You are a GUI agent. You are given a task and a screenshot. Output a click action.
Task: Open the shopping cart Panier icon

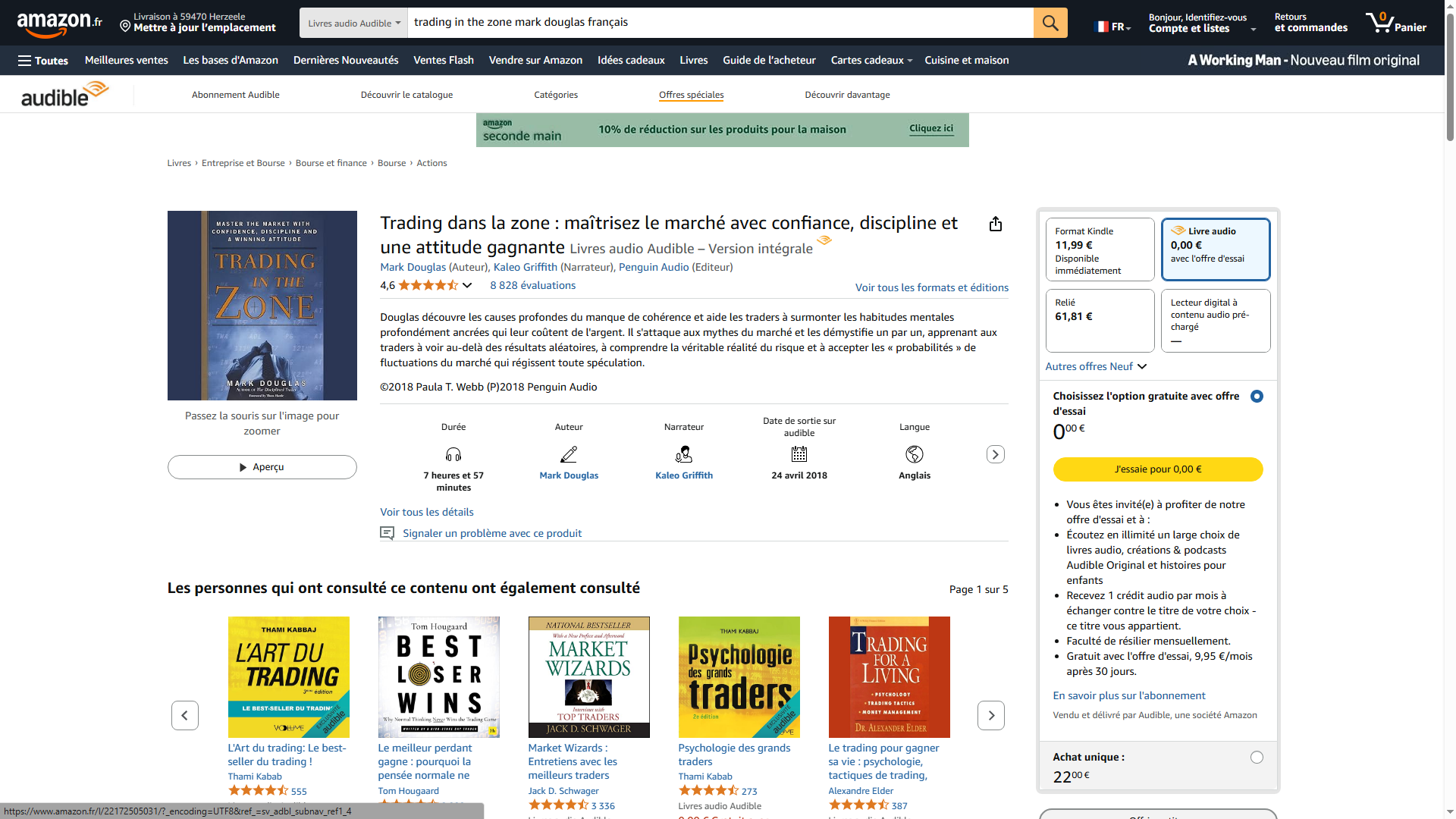pos(1395,23)
